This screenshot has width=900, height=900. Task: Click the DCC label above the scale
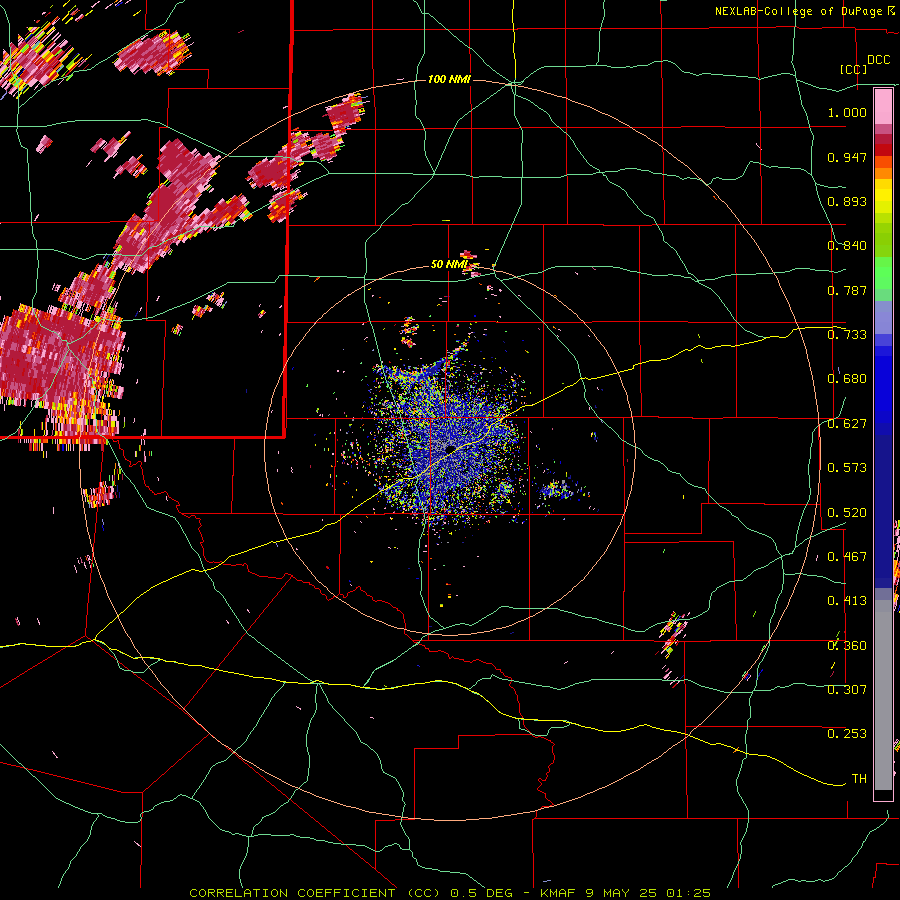tap(878, 60)
